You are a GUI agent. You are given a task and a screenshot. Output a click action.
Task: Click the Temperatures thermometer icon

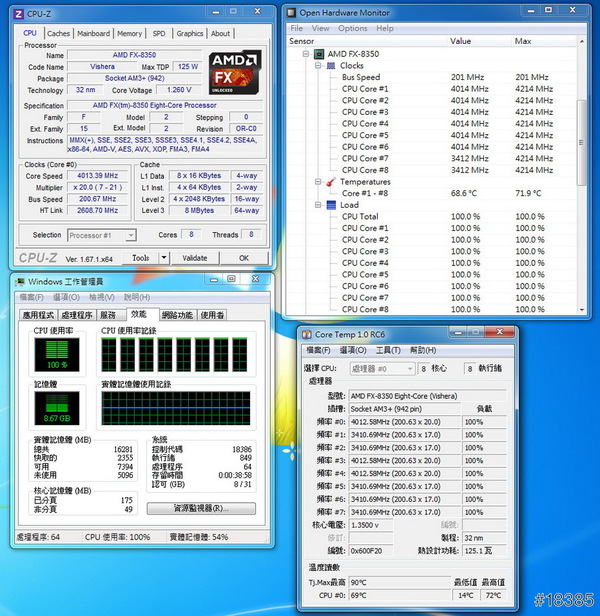tap(332, 182)
